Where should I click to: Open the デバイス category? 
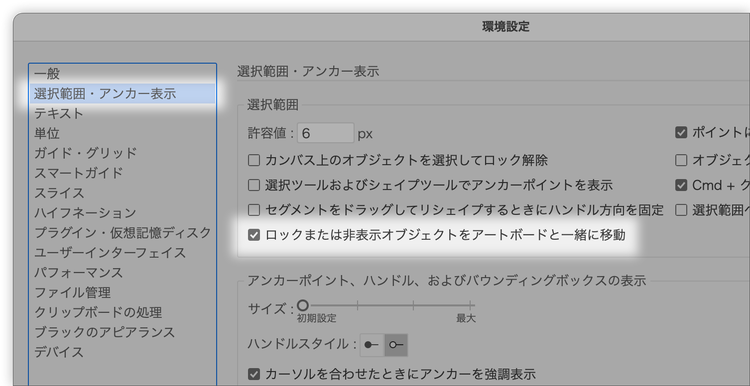pos(122,352)
